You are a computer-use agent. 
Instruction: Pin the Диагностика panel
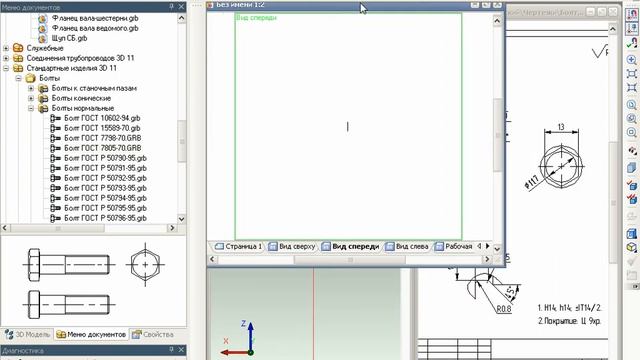tap(172, 350)
